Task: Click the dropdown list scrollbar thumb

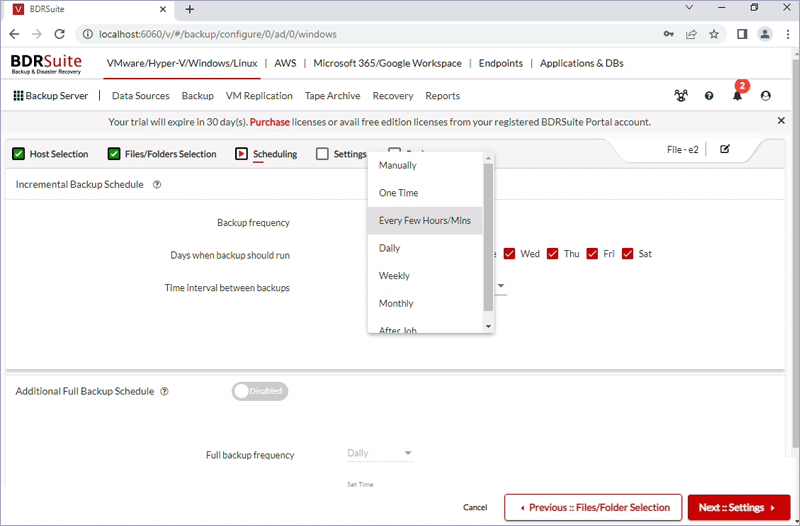Action: coord(488,237)
